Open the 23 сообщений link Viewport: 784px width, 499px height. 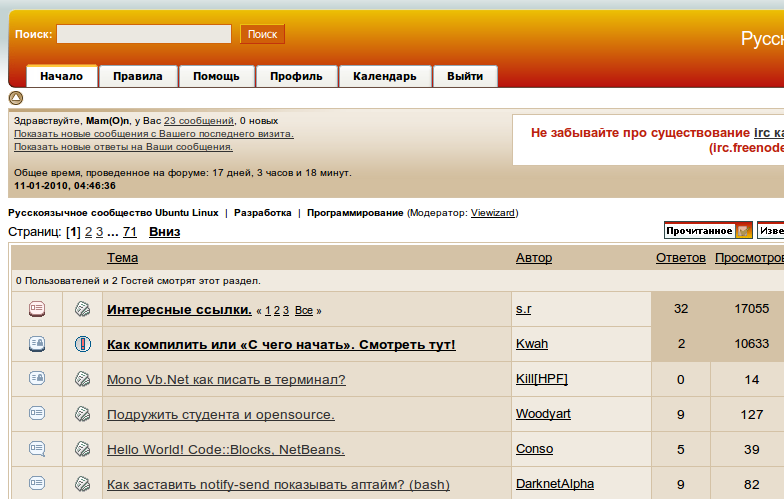[x=199, y=121]
